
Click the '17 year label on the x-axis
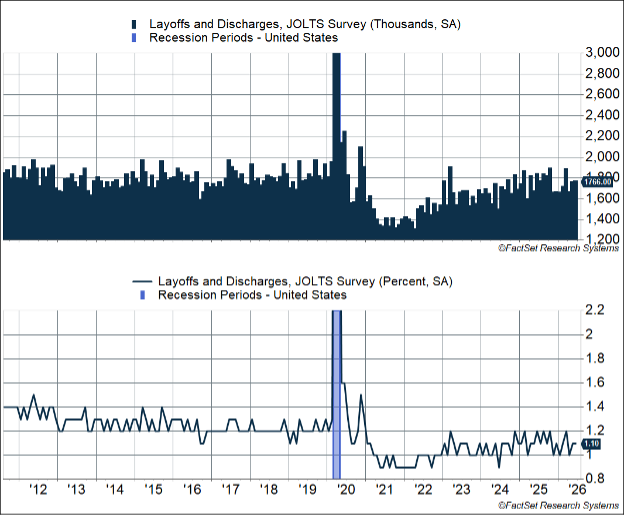click(230, 489)
